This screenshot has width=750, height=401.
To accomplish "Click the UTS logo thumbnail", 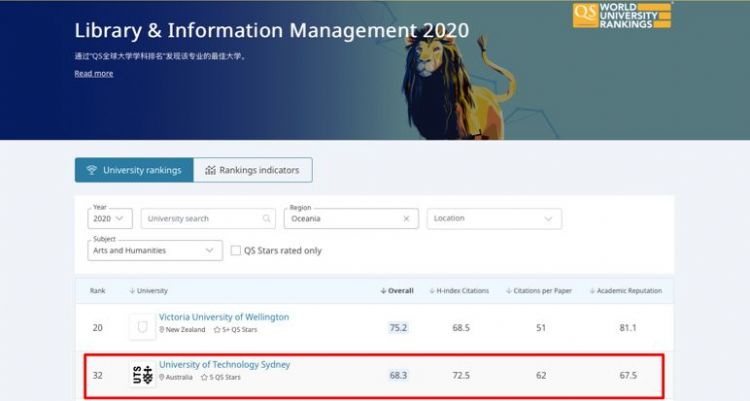I will click(142, 375).
